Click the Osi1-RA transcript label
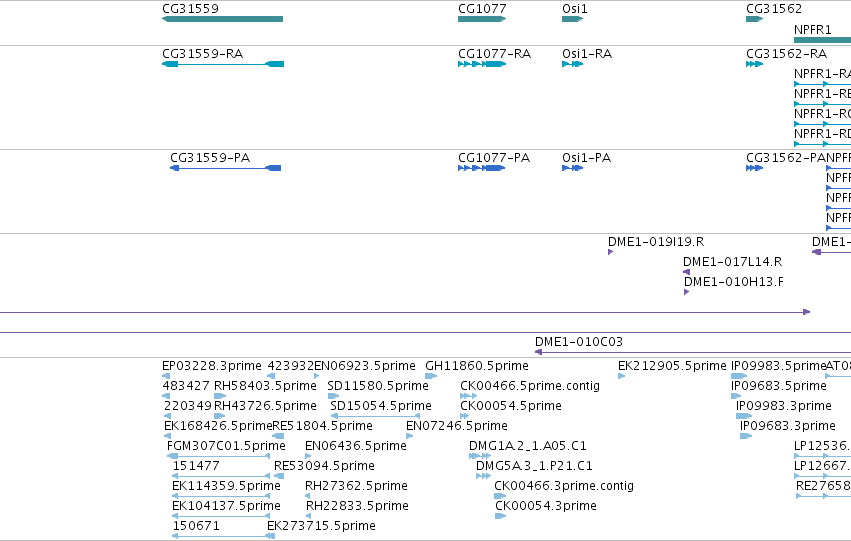Viewport: 851px width, 541px height. pyautogui.click(x=587, y=54)
